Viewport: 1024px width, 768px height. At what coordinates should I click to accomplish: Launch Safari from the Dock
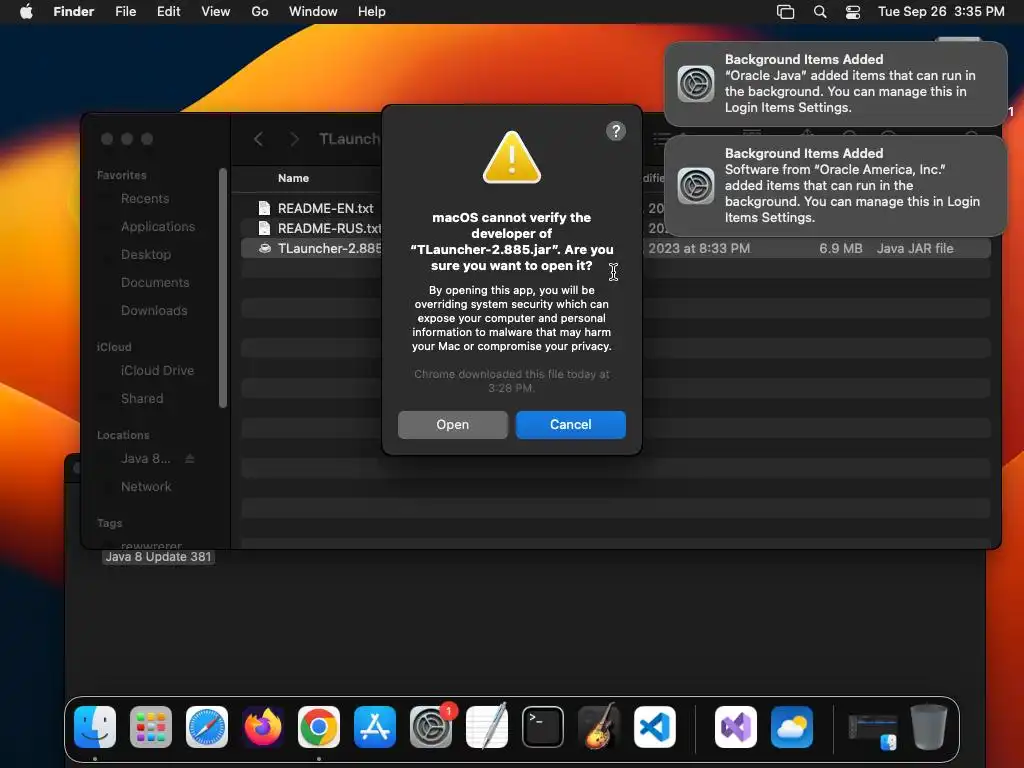click(207, 727)
